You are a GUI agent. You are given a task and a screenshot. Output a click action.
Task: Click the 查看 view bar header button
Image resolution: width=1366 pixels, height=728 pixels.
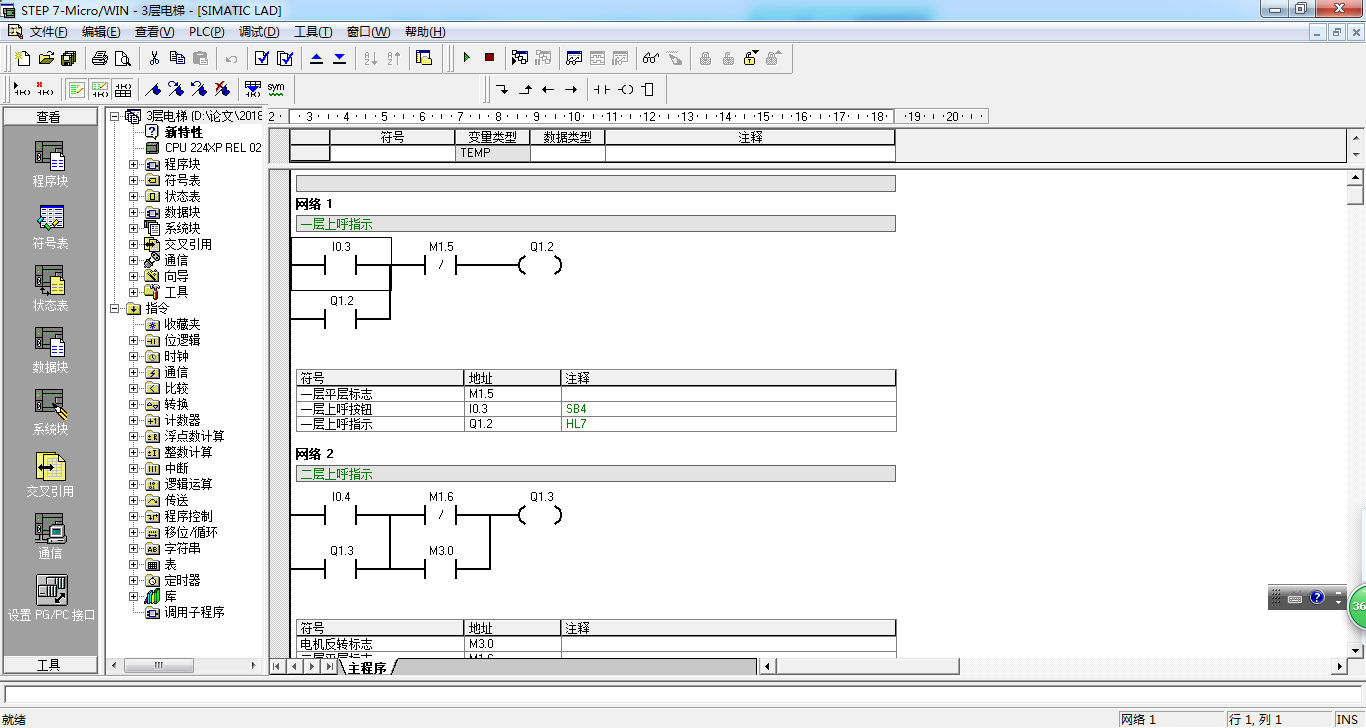coord(50,117)
